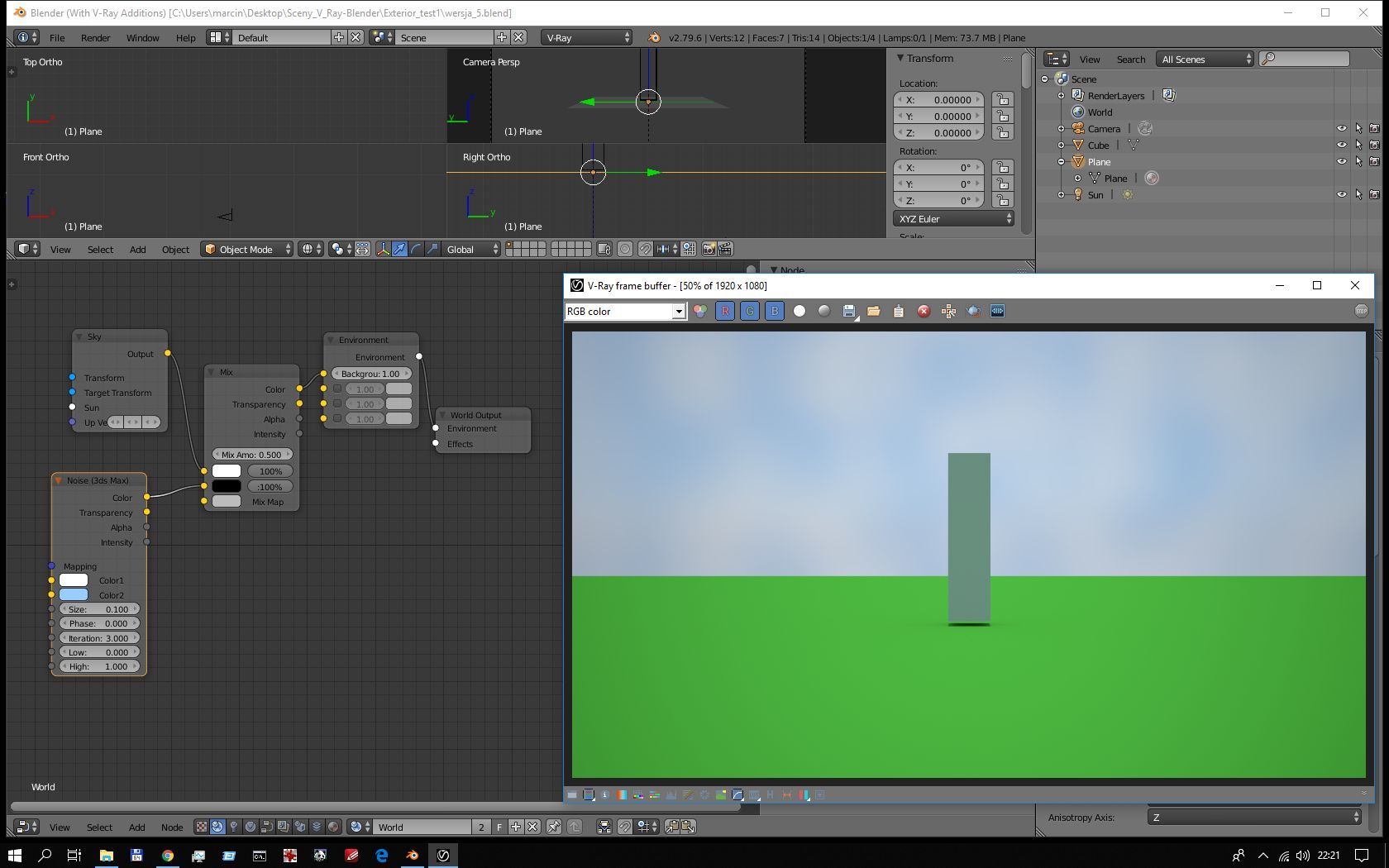Open the Anisotropy Axis Z dropdown

click(x=1254, y=817)
